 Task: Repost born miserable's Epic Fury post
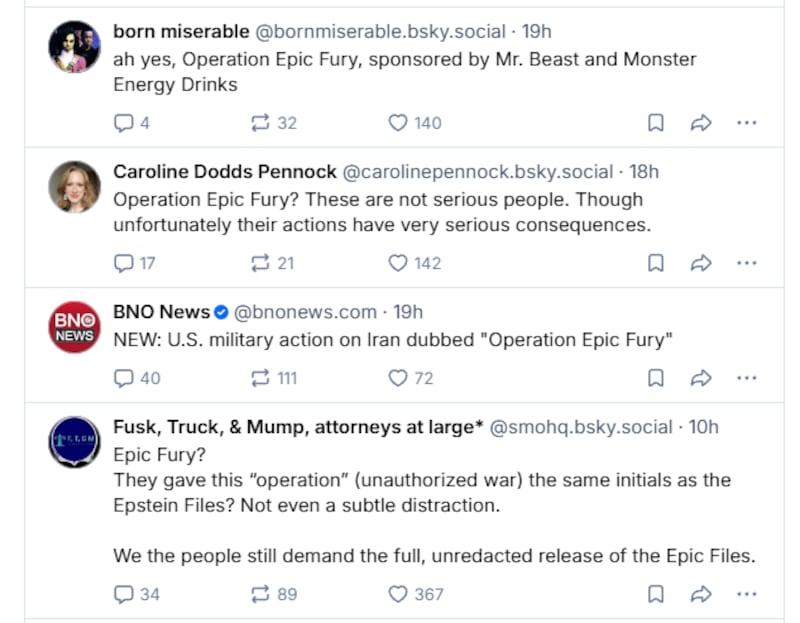[261, 123]
